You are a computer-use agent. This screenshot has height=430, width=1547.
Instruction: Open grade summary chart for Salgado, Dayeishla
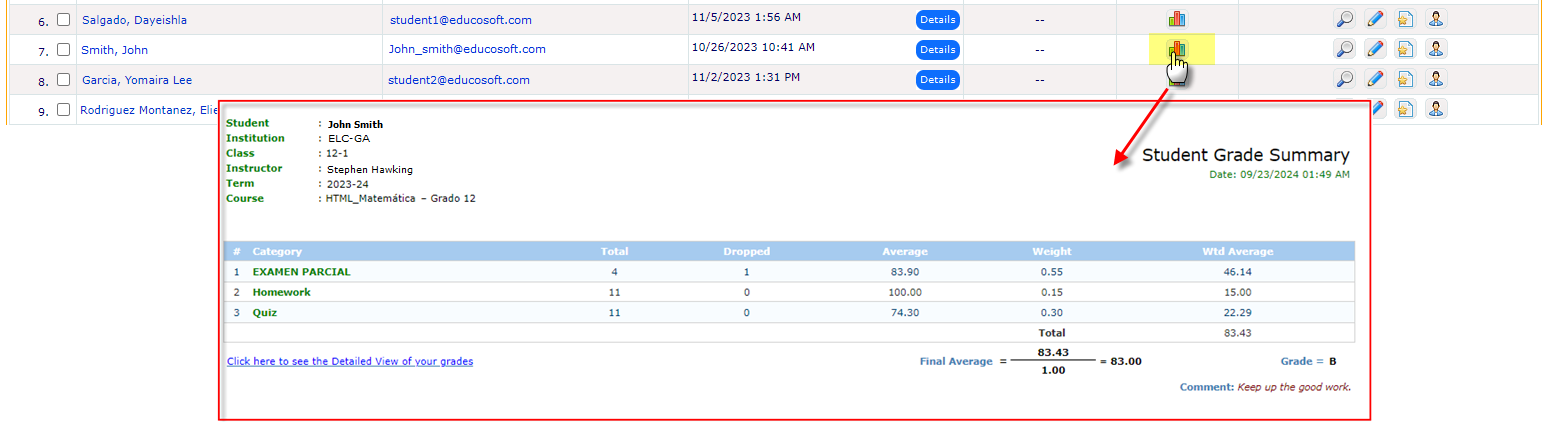click(1176, 19)
